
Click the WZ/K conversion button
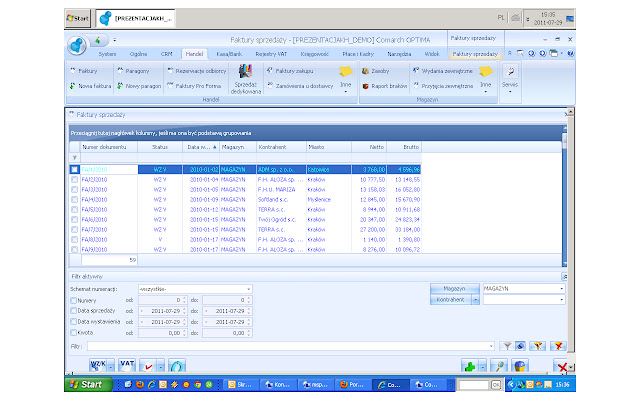click(98, 365)
